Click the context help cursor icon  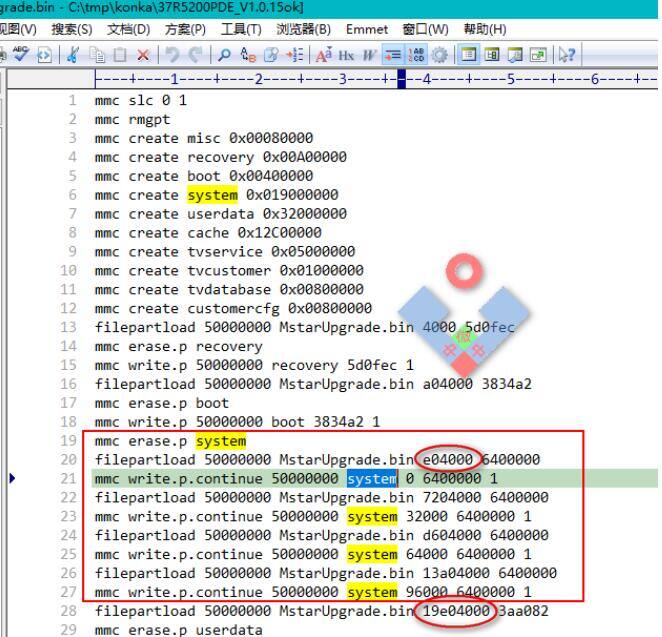pyautogui.click(x=567, y=54)
